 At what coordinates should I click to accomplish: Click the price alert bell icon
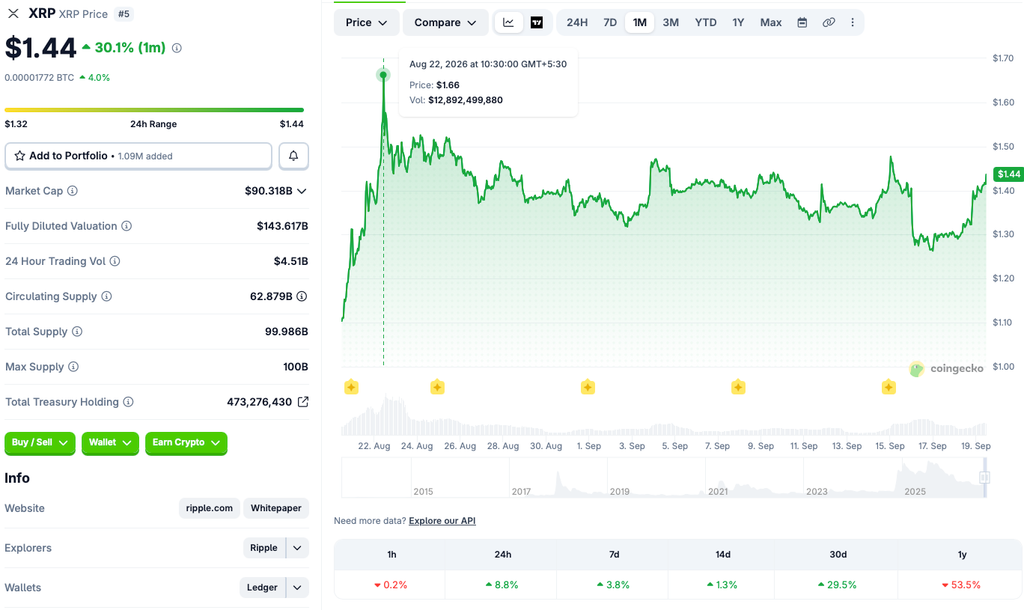click(x=294, y=155)
